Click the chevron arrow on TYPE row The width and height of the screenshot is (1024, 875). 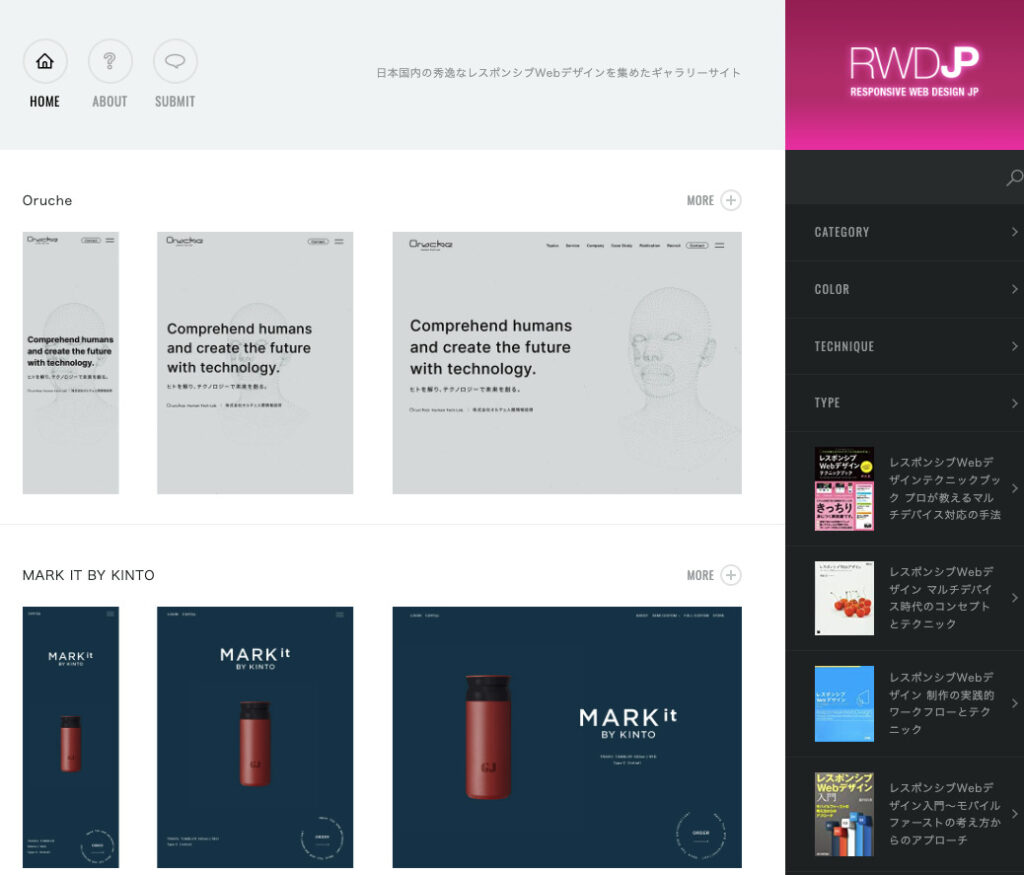(1014, 403)
